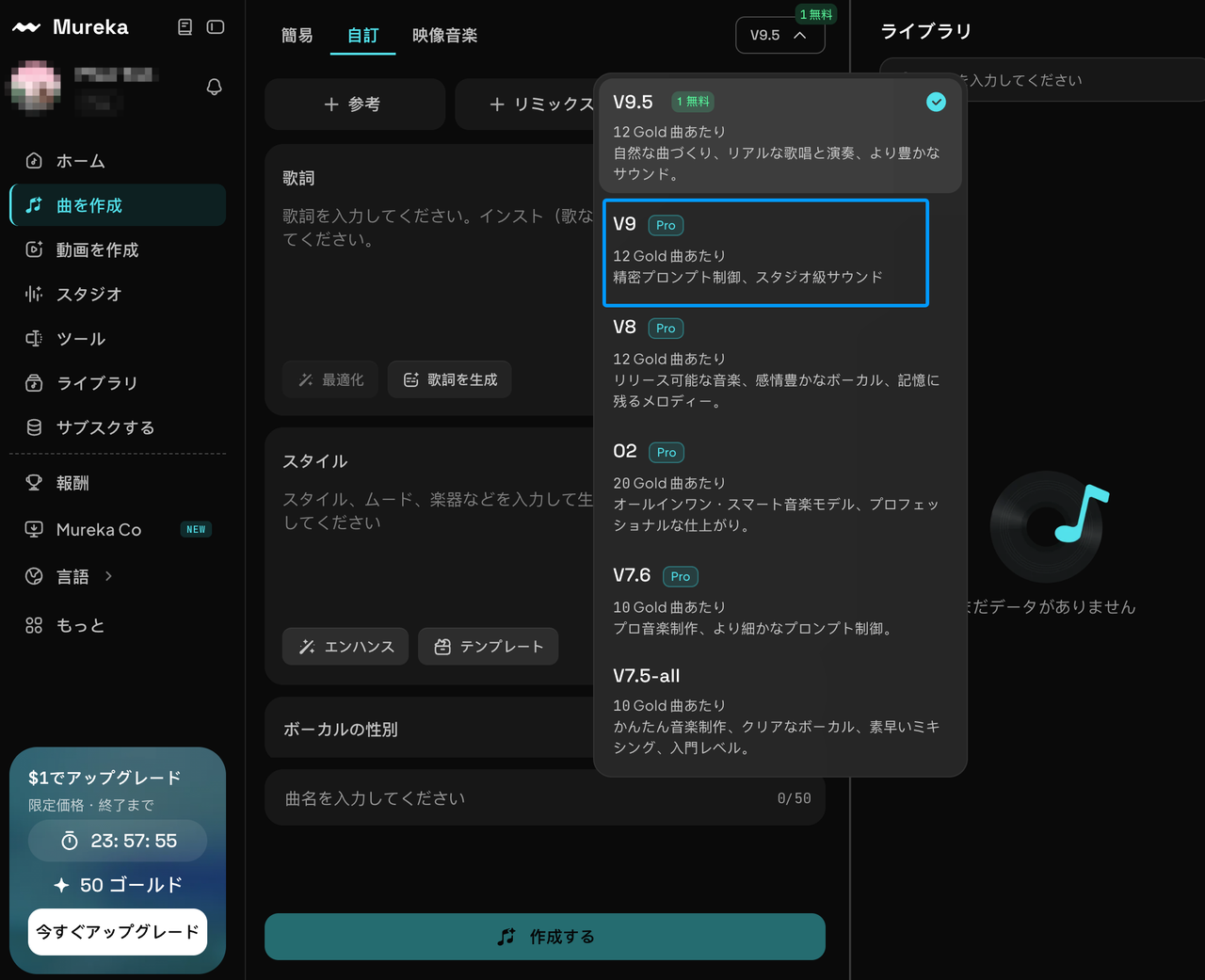1205x980 pixels.
Task: Click the video icon for 動画を作成
Action: (34, 249)
